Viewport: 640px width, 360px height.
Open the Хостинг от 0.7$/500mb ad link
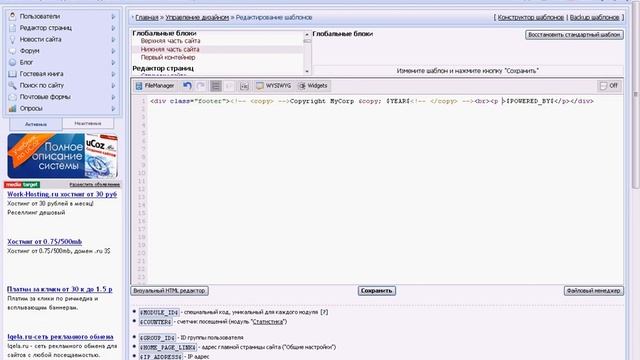[x=44, y=242]
